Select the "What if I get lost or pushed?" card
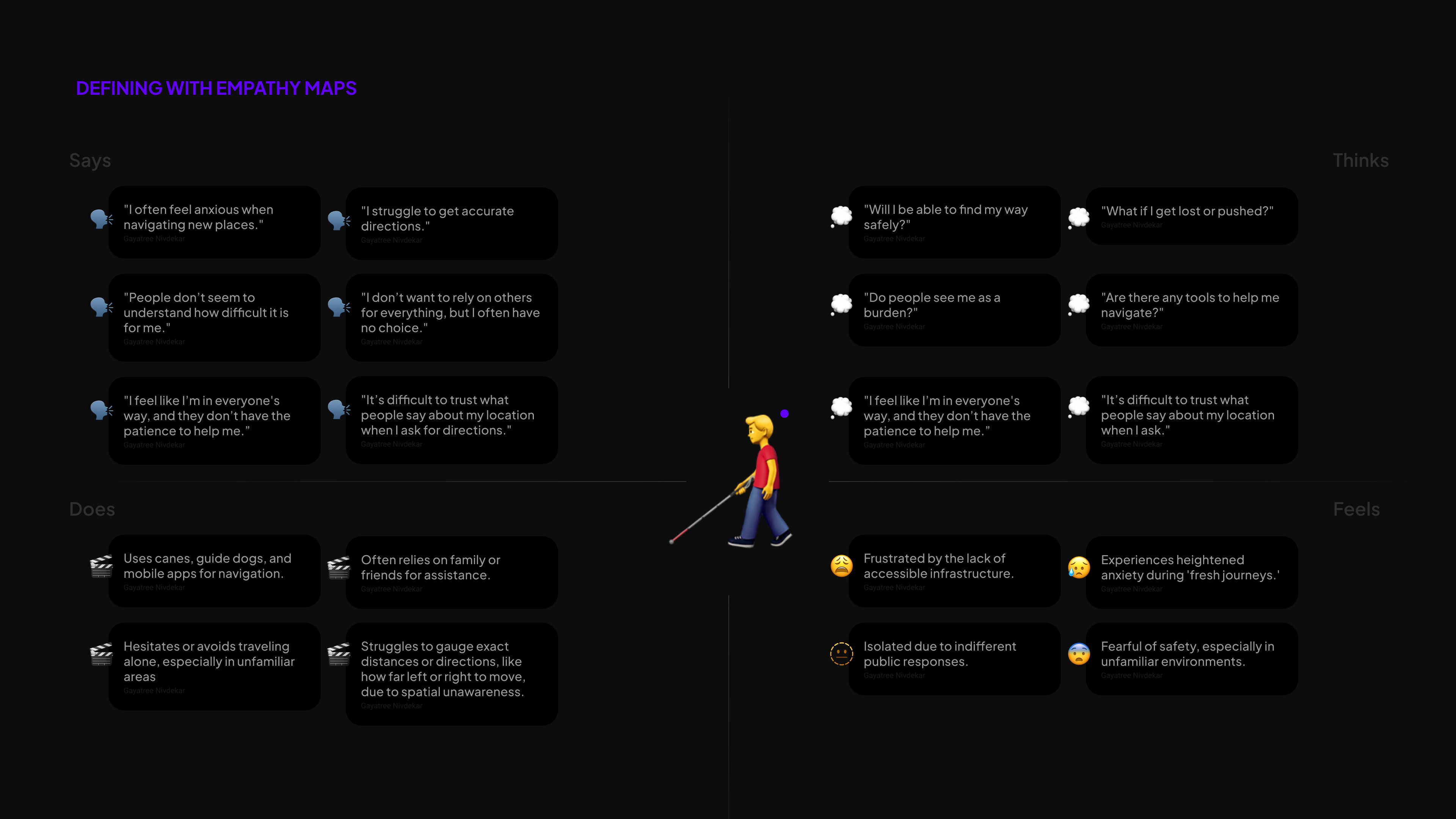The image size is (1456, 819). point(1191,217)
